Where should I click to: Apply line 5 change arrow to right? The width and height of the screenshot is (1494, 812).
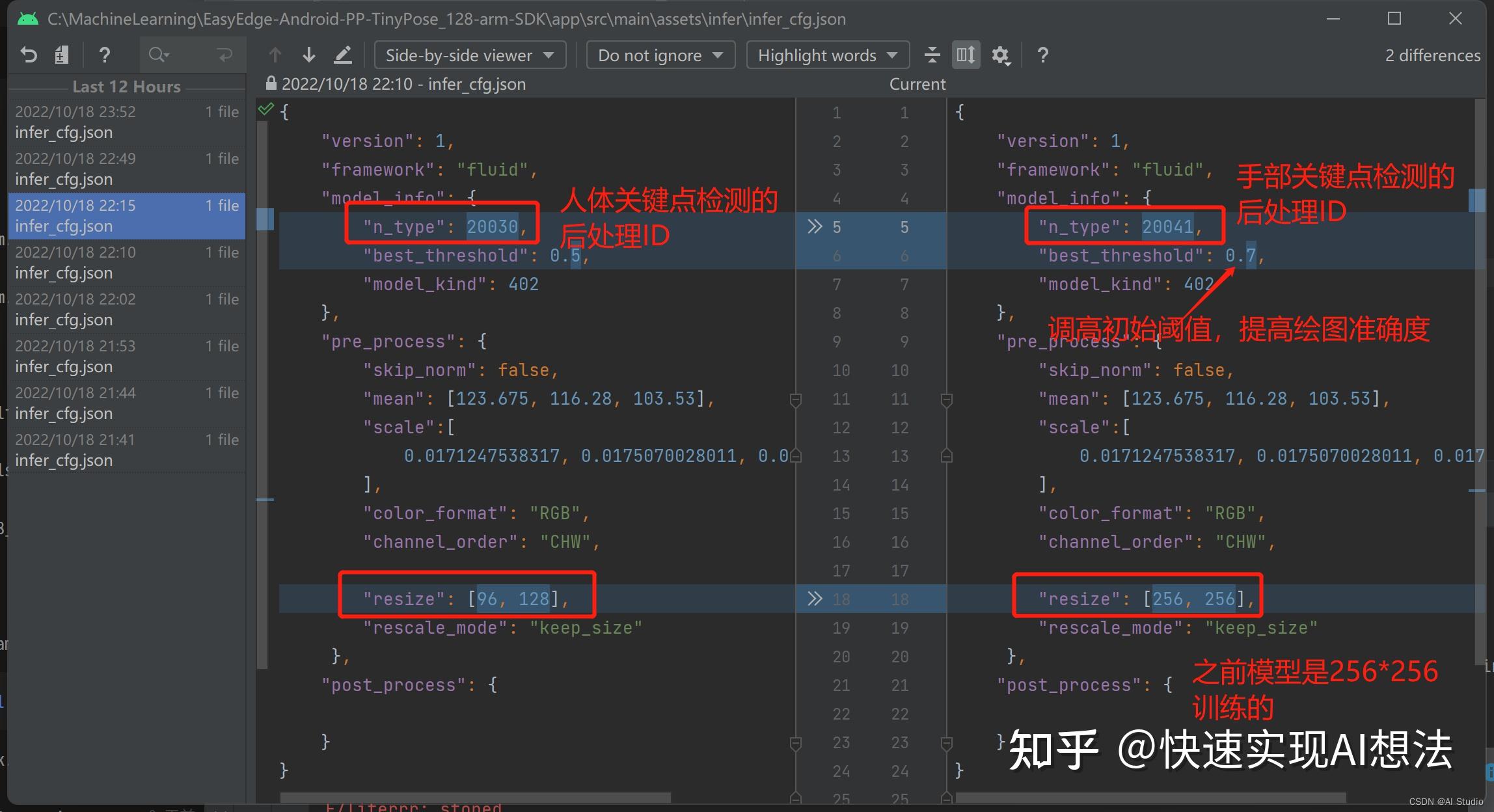(815, 226)
